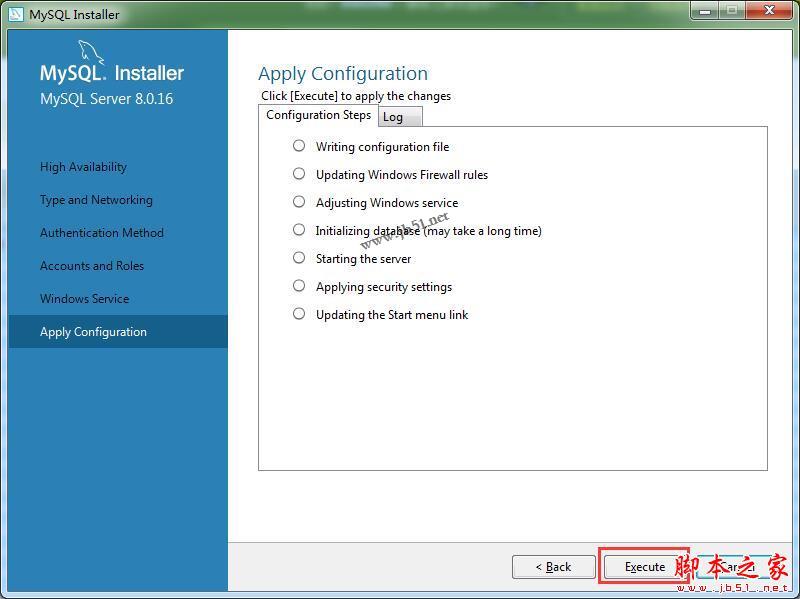Click the status circle next to Adjusting Windows service
800x599 pixels.
[x=298, y=202]
